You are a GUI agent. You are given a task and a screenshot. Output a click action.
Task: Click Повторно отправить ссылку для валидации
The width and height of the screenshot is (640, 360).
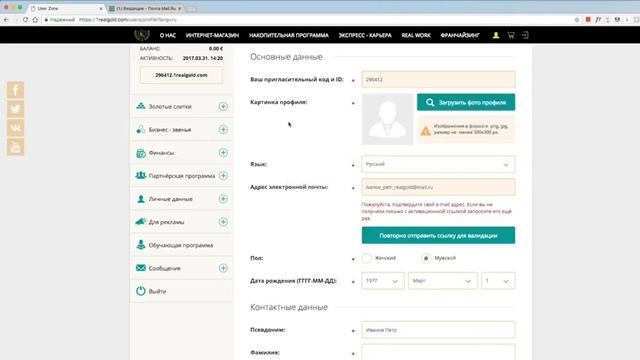pyautogui.click(x=438, y=236)
